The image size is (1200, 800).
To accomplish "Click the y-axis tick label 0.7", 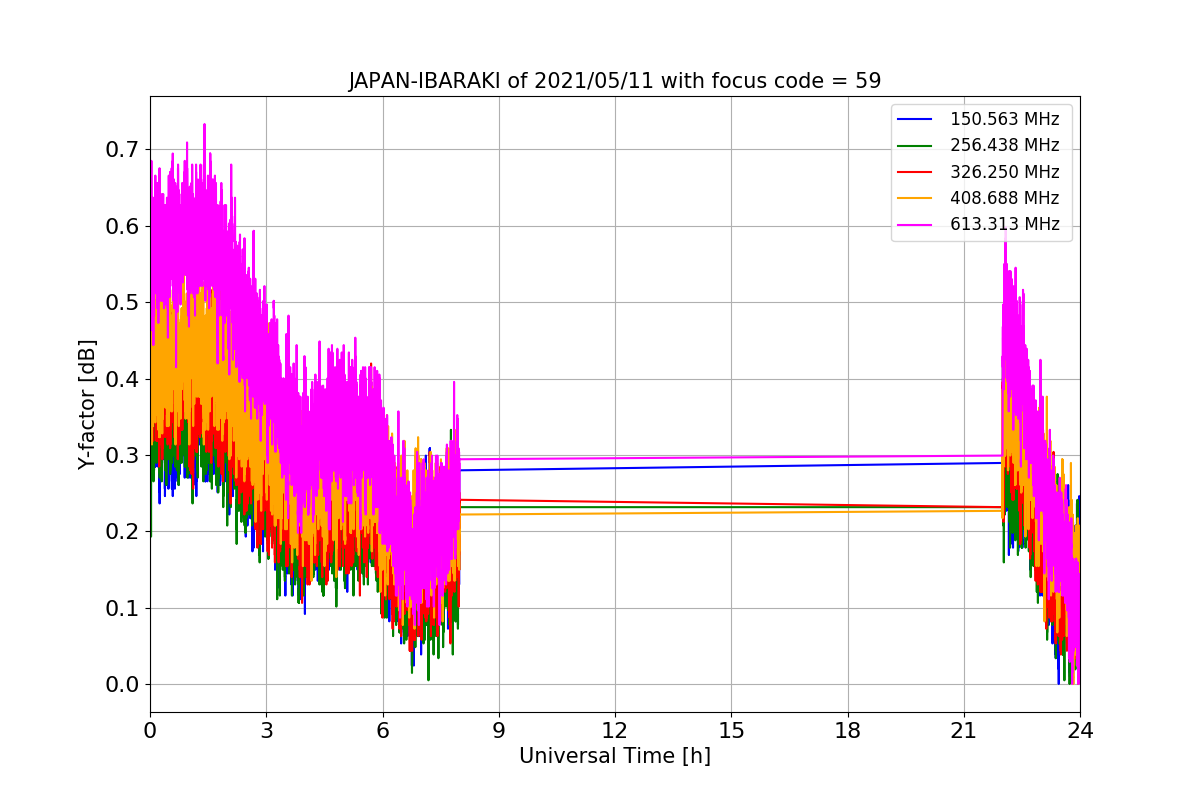I will point(122,150).
